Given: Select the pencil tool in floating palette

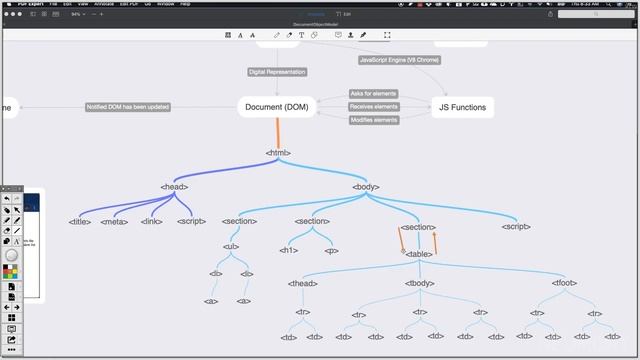Looking at the screenshot, I should [x=17, y=220].
